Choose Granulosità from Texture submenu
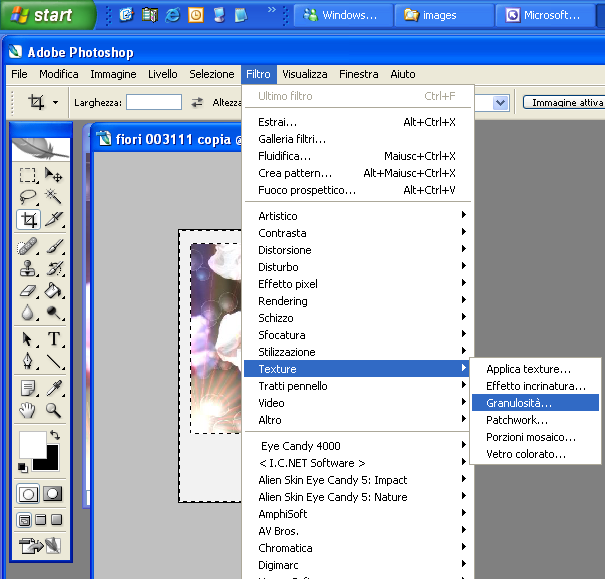 (536, 403)
